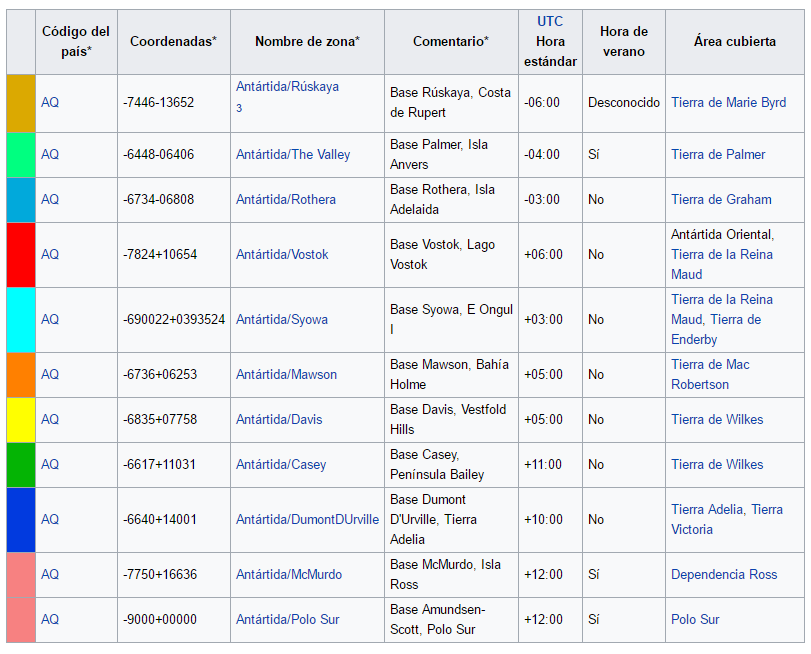
Task: Open the Antártida/The Valley link
Action: pyautogui.click(x=293, y=154)
